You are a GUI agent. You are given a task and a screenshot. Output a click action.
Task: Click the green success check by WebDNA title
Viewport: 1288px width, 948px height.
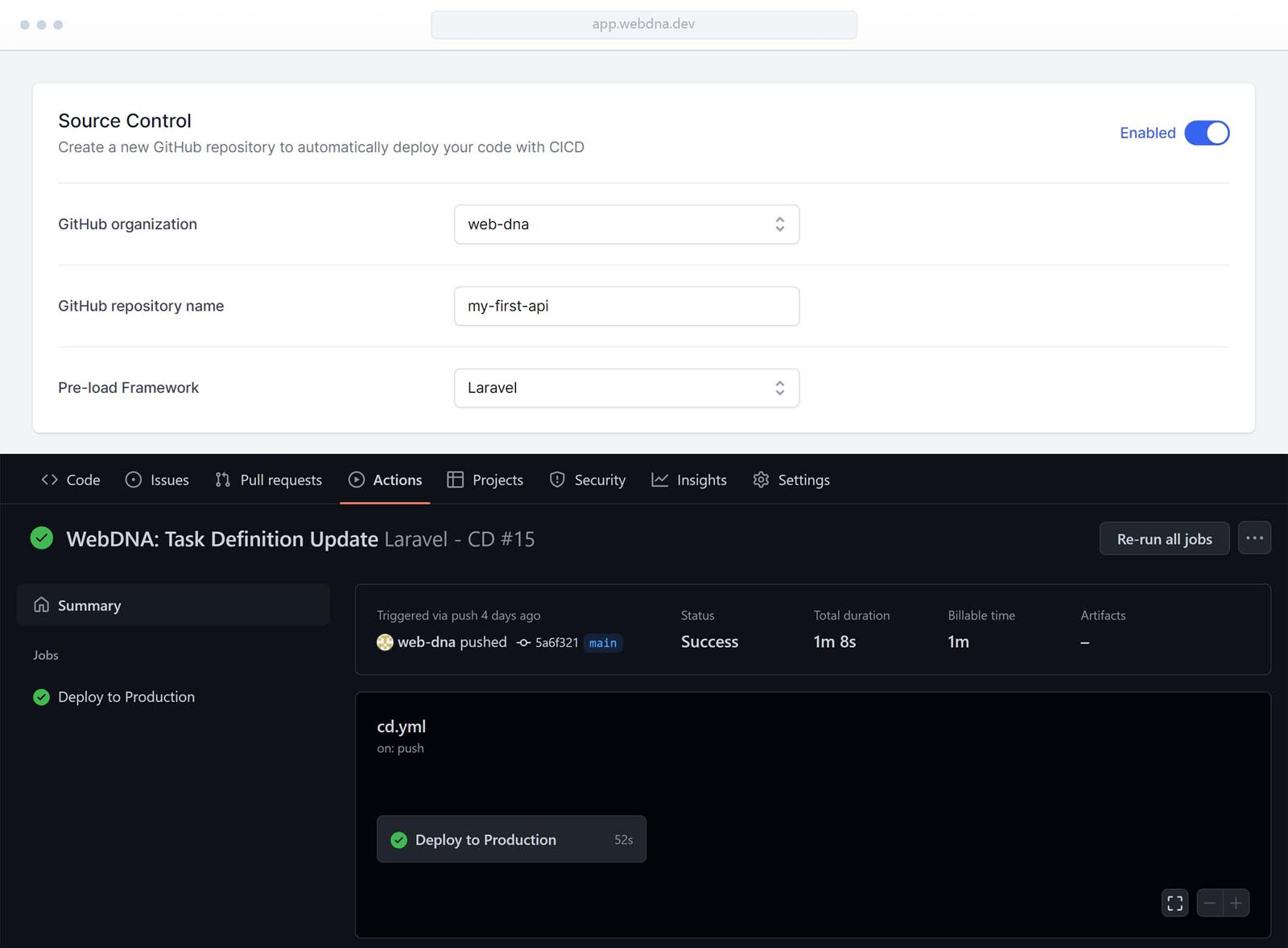42,538
